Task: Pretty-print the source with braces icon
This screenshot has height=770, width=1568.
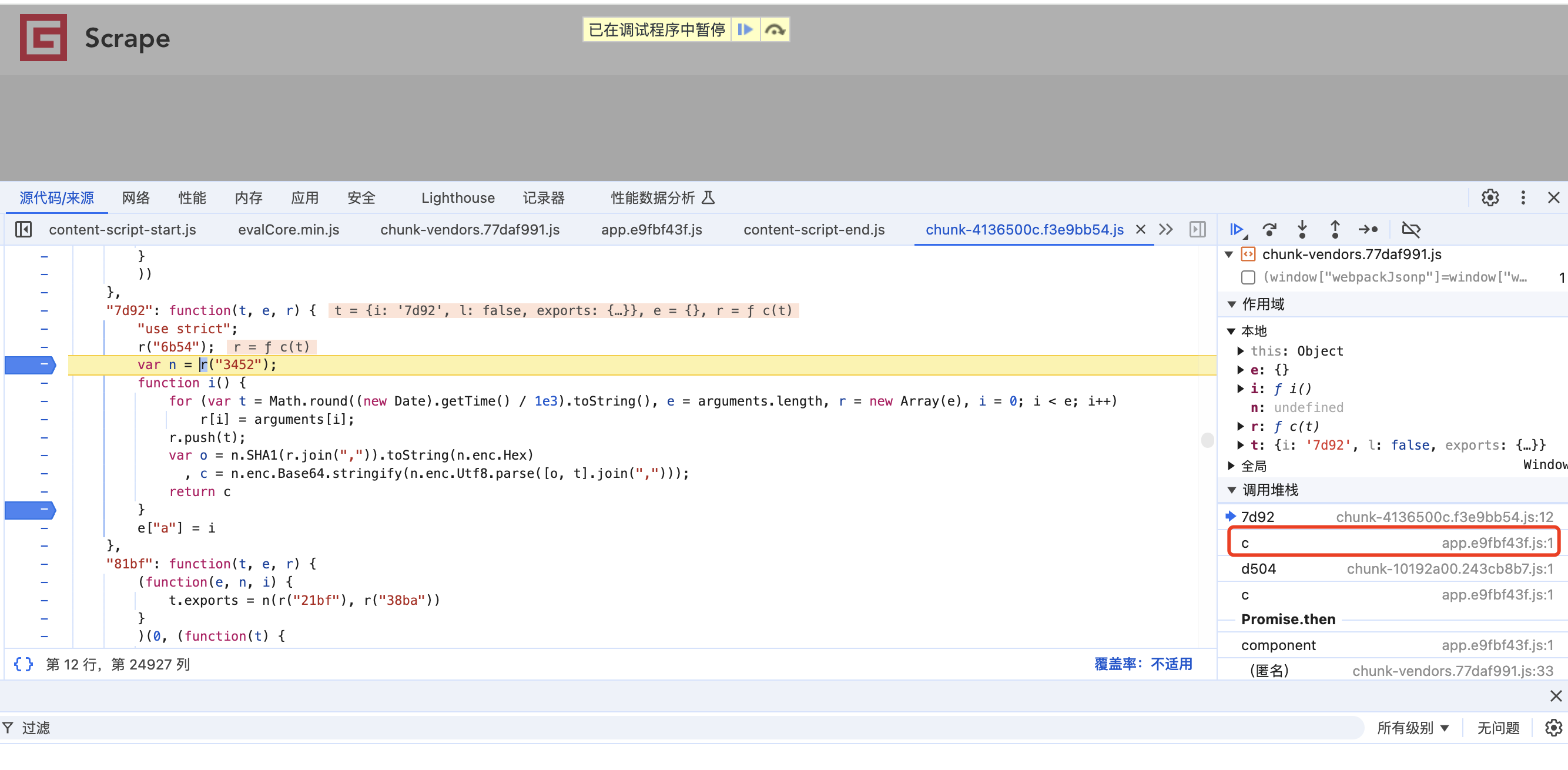Action: 23,664
